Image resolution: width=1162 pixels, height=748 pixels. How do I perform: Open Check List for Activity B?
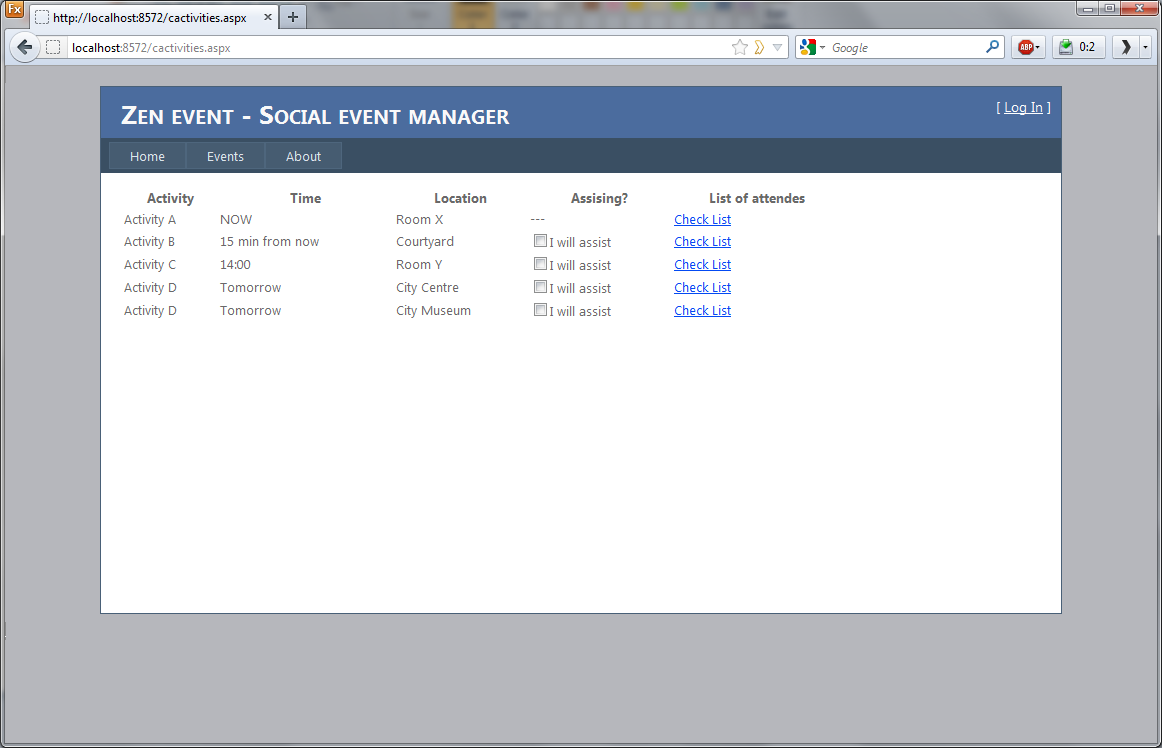click(x=703, y=242)
